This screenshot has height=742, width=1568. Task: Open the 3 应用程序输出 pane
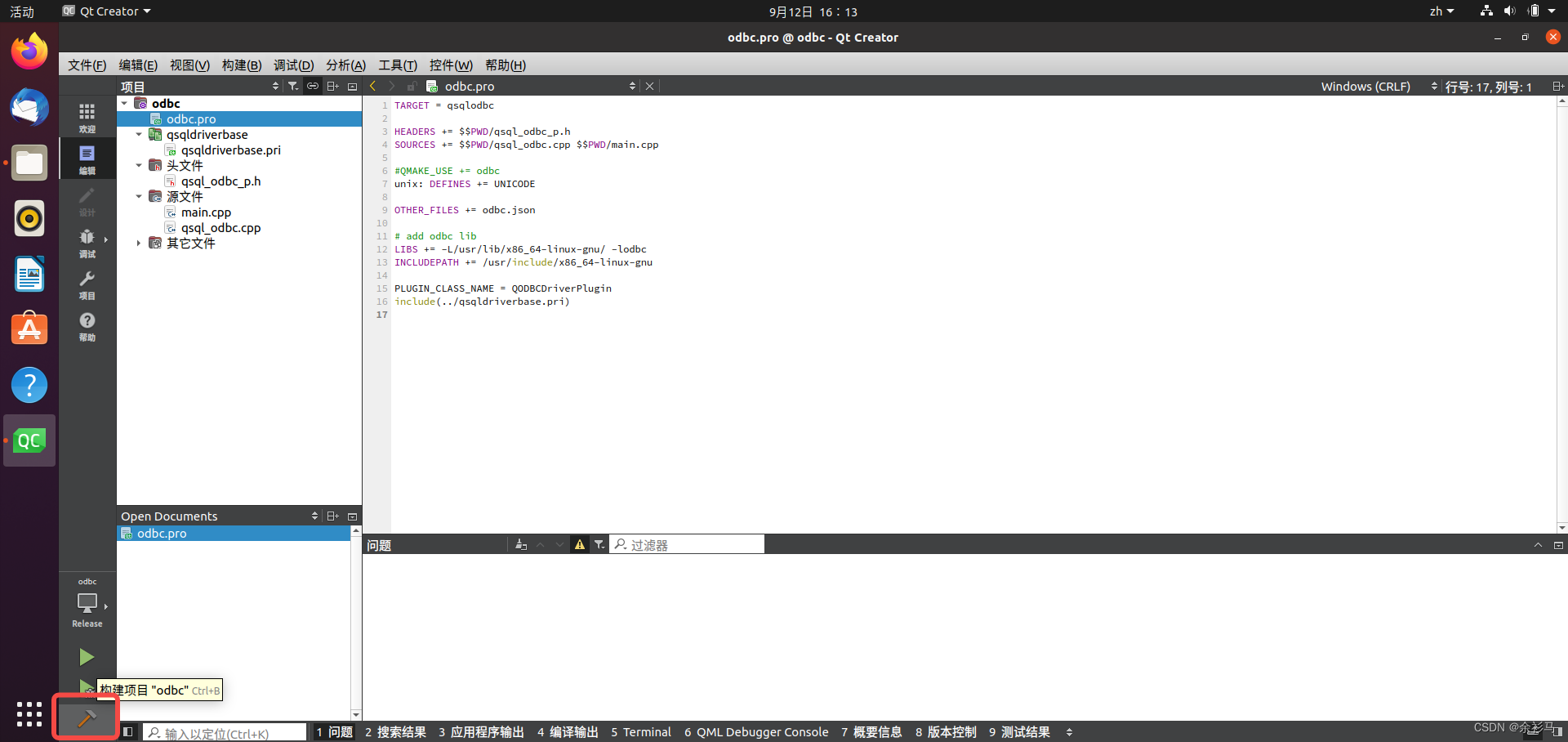click(482, 731)
